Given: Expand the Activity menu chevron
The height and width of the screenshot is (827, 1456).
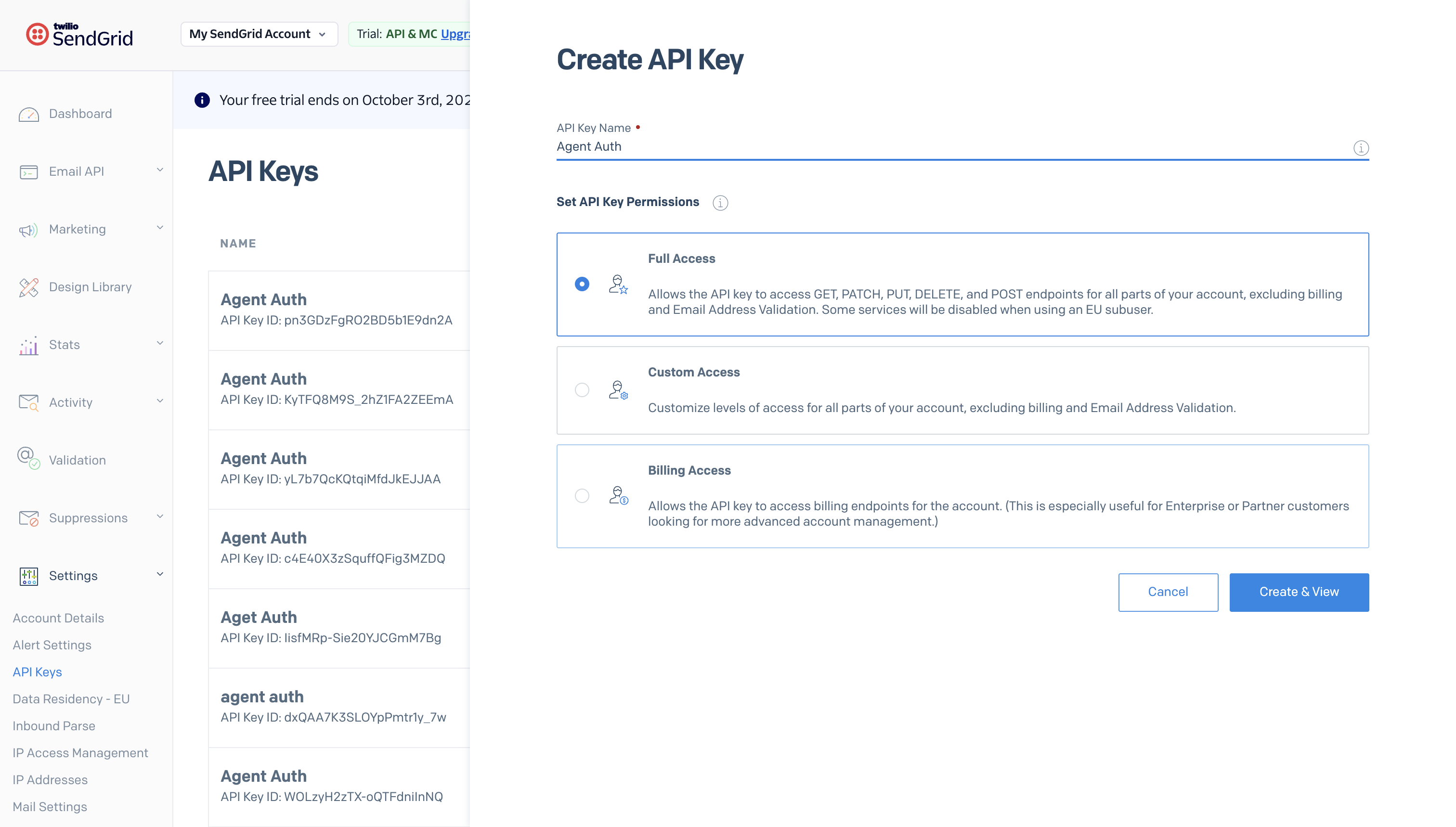Looking at the screenshot, I should point(160,401).
